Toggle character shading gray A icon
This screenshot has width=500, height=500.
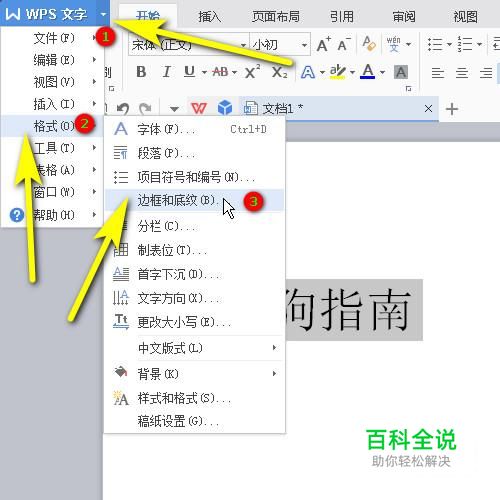401,72
